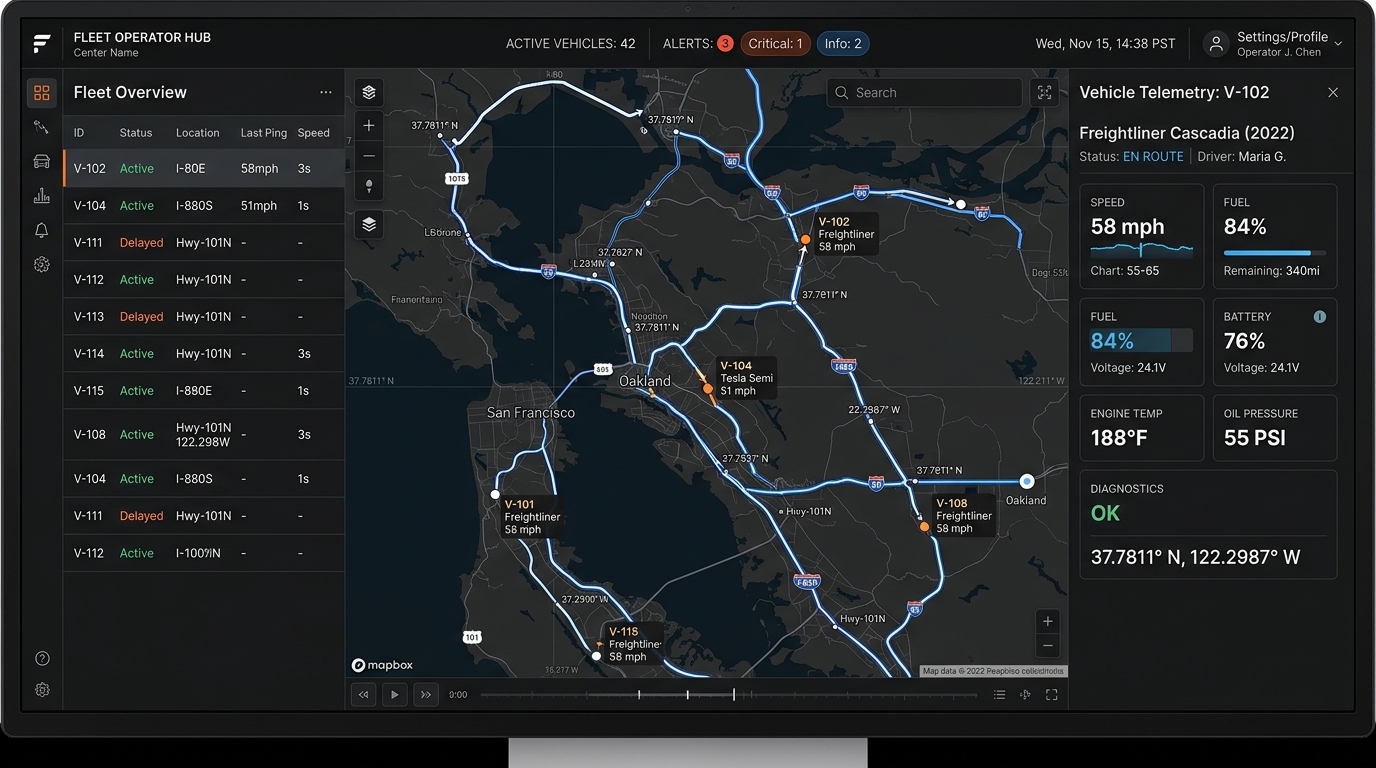Sort by the Speed column header
This screenshot has height=768, width=1376.
pos(313,133)
